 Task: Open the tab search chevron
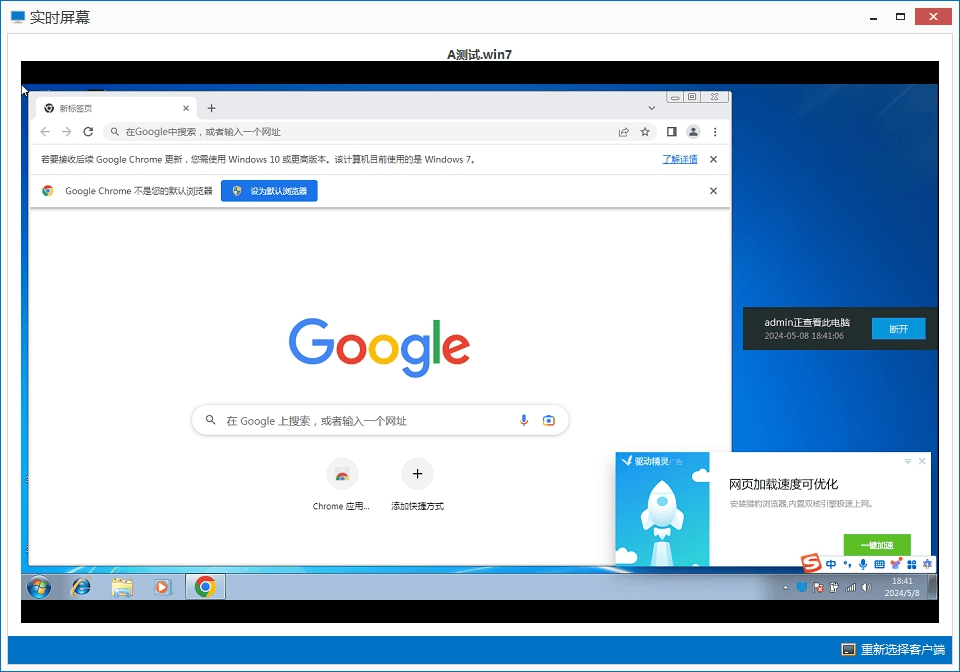tap(651, 108)
